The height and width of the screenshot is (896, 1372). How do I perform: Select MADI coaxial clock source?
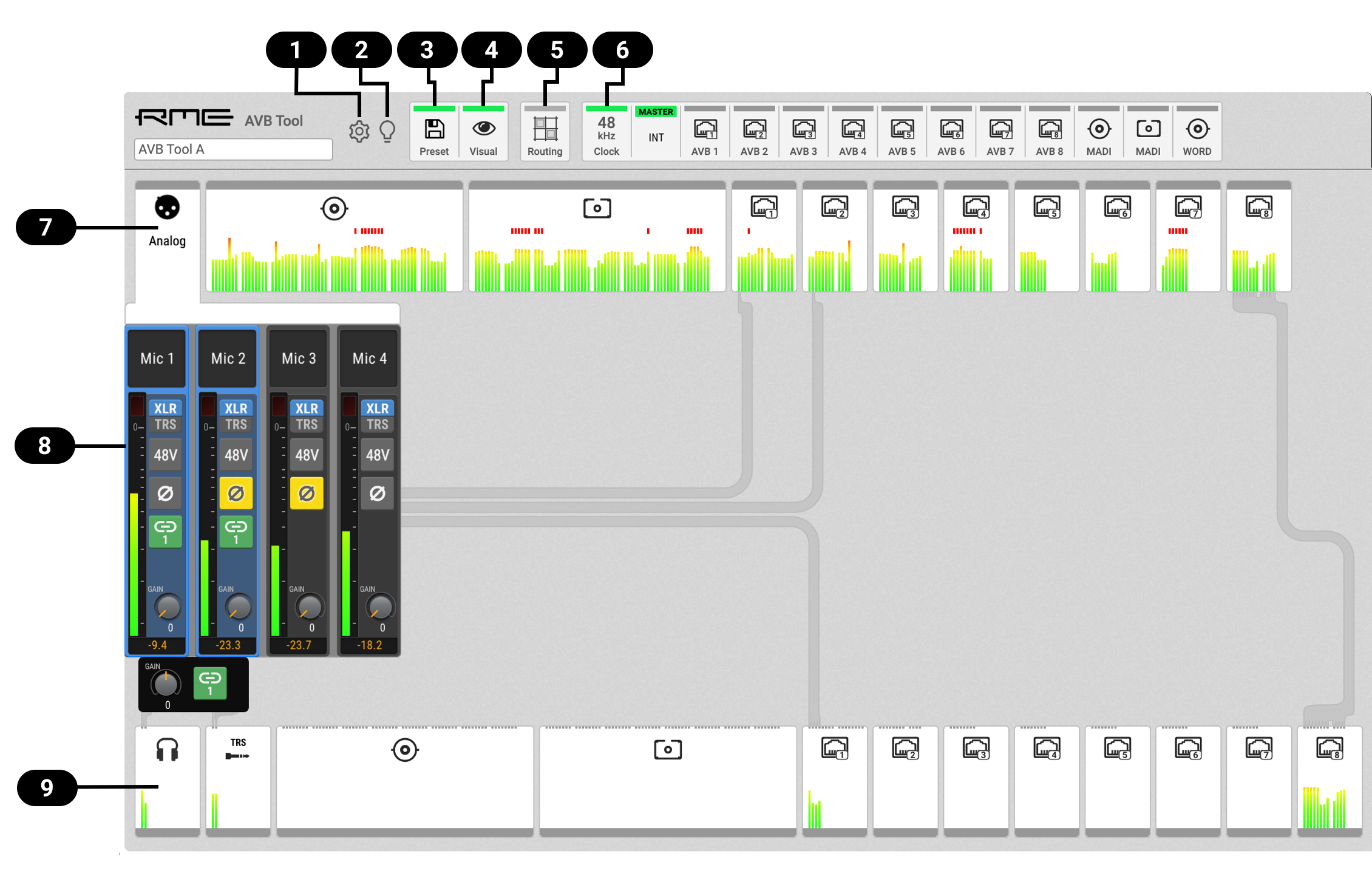pyautogui.click(x=1099, y=132)
